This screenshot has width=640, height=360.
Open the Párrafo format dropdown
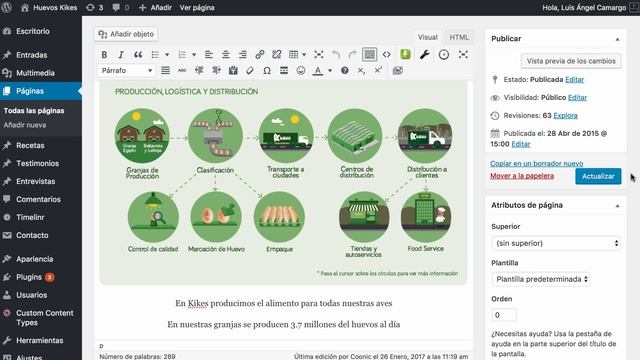point(126,71)
